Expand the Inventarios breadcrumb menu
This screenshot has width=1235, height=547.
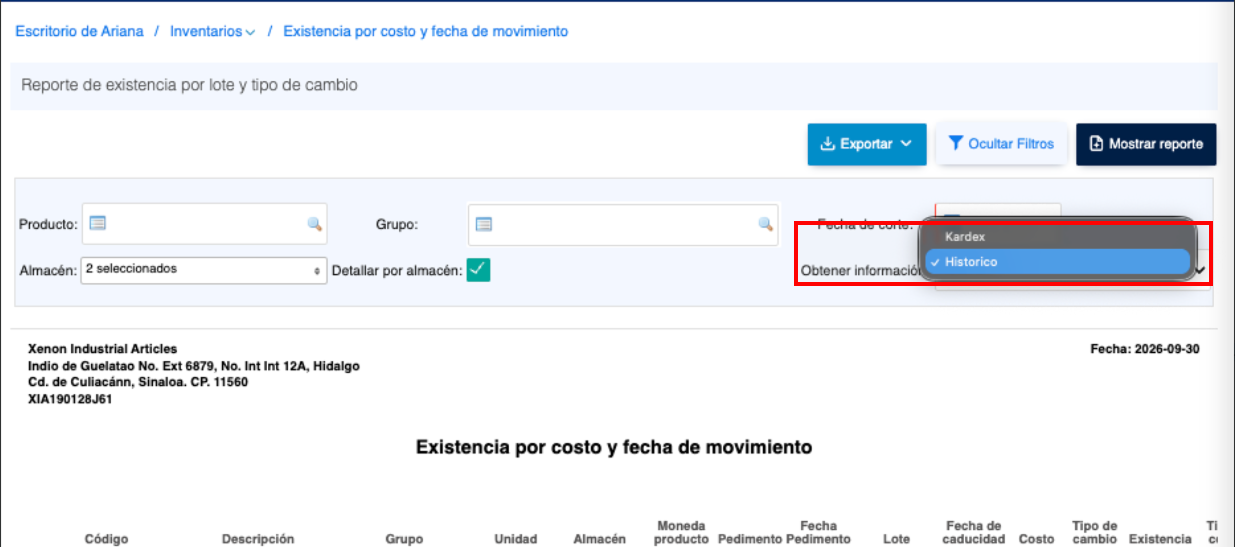click(212, 32)
